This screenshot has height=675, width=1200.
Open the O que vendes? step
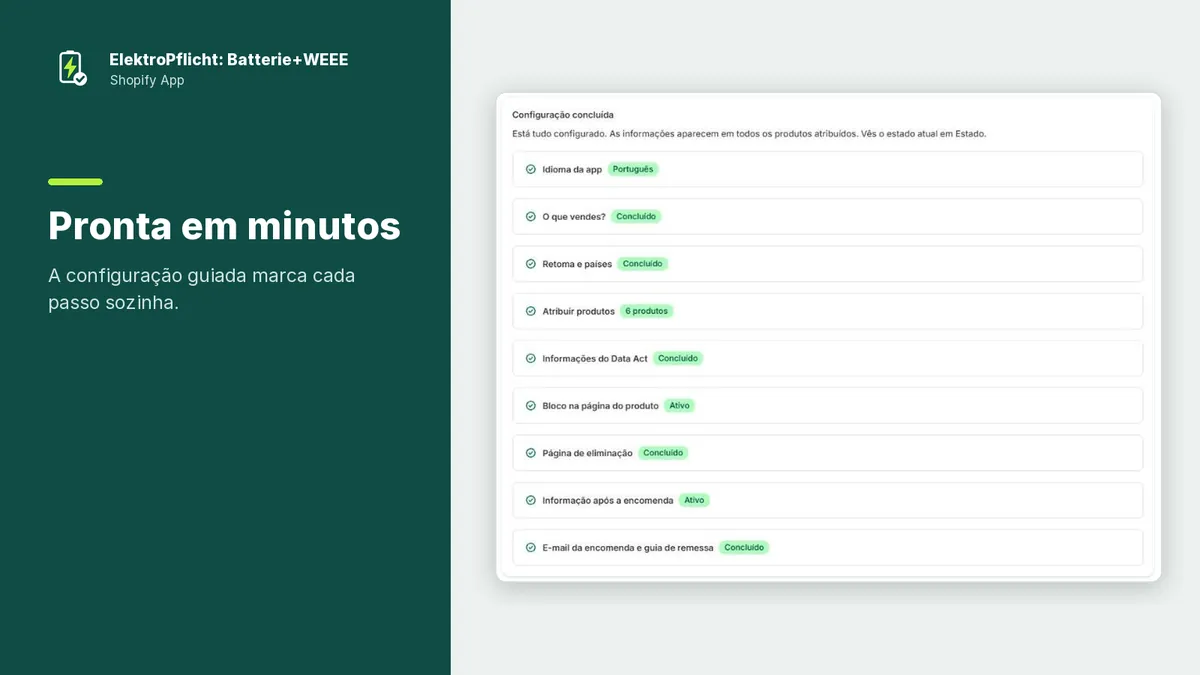[827, 216]
